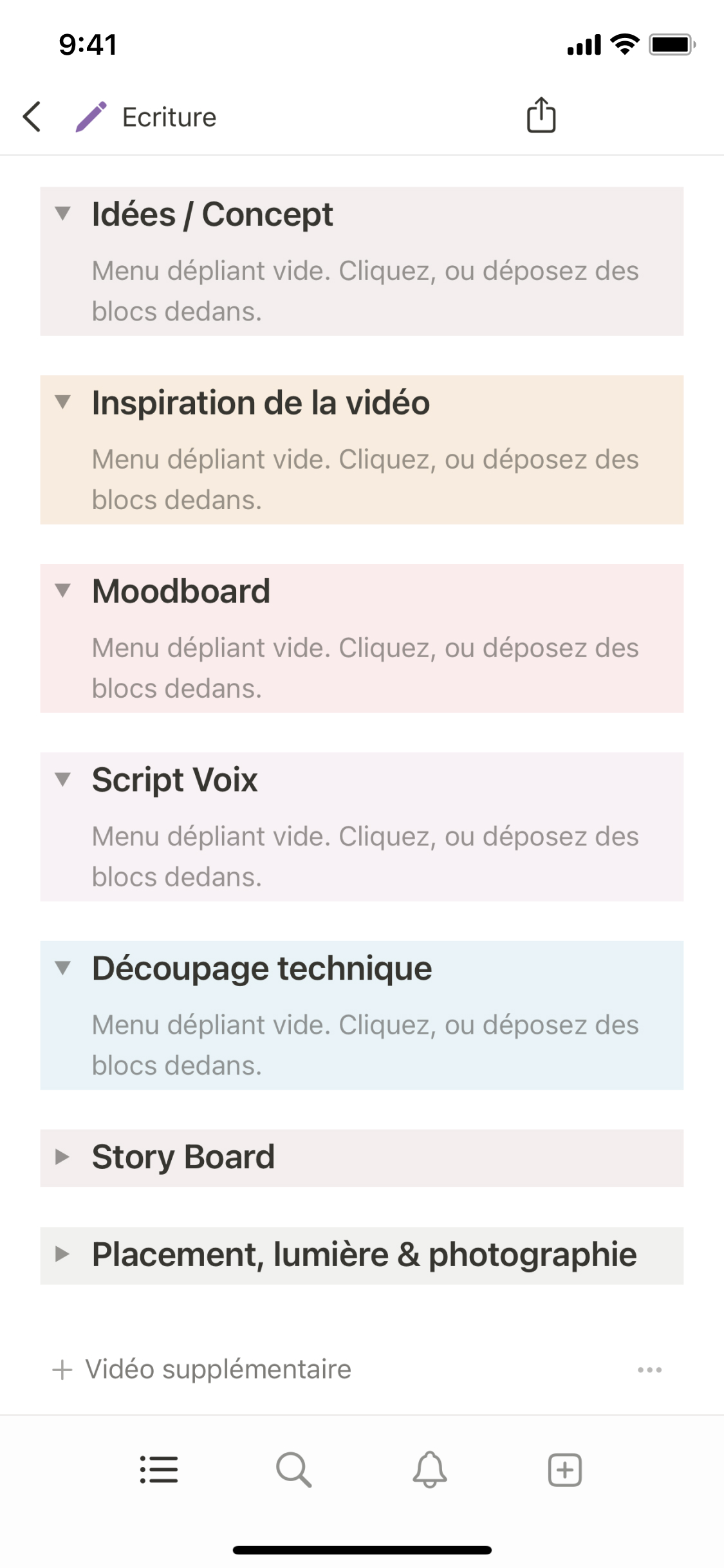
Task: Open the share sheet icon
Action: pos(541,115)
